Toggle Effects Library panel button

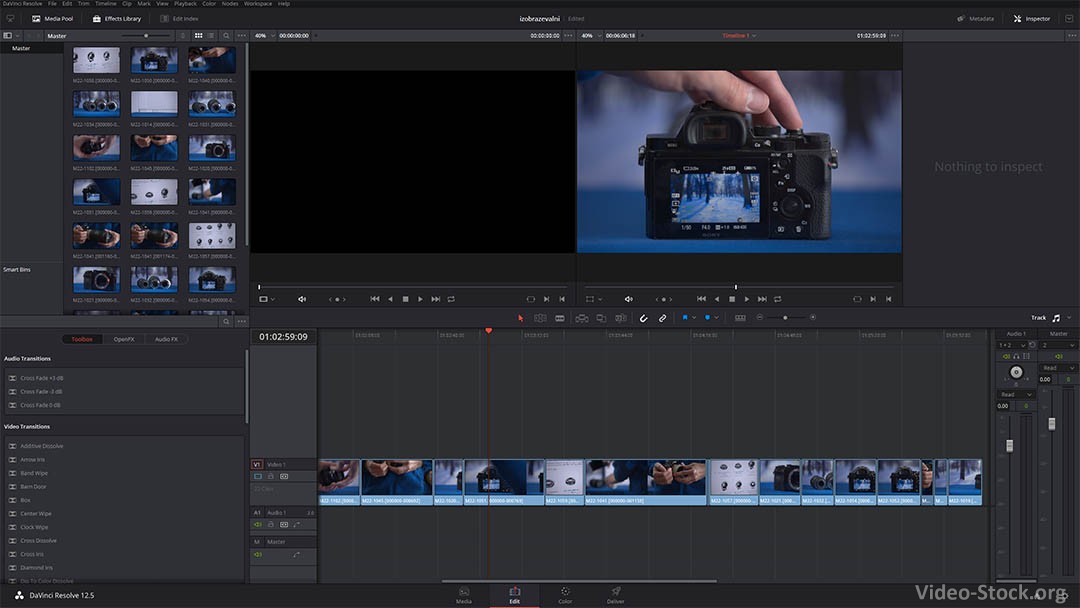[116, 19]
